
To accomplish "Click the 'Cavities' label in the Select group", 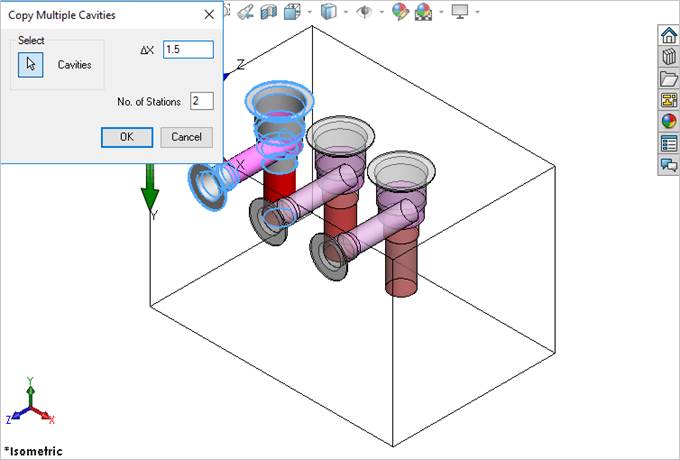I will (75, 65).
